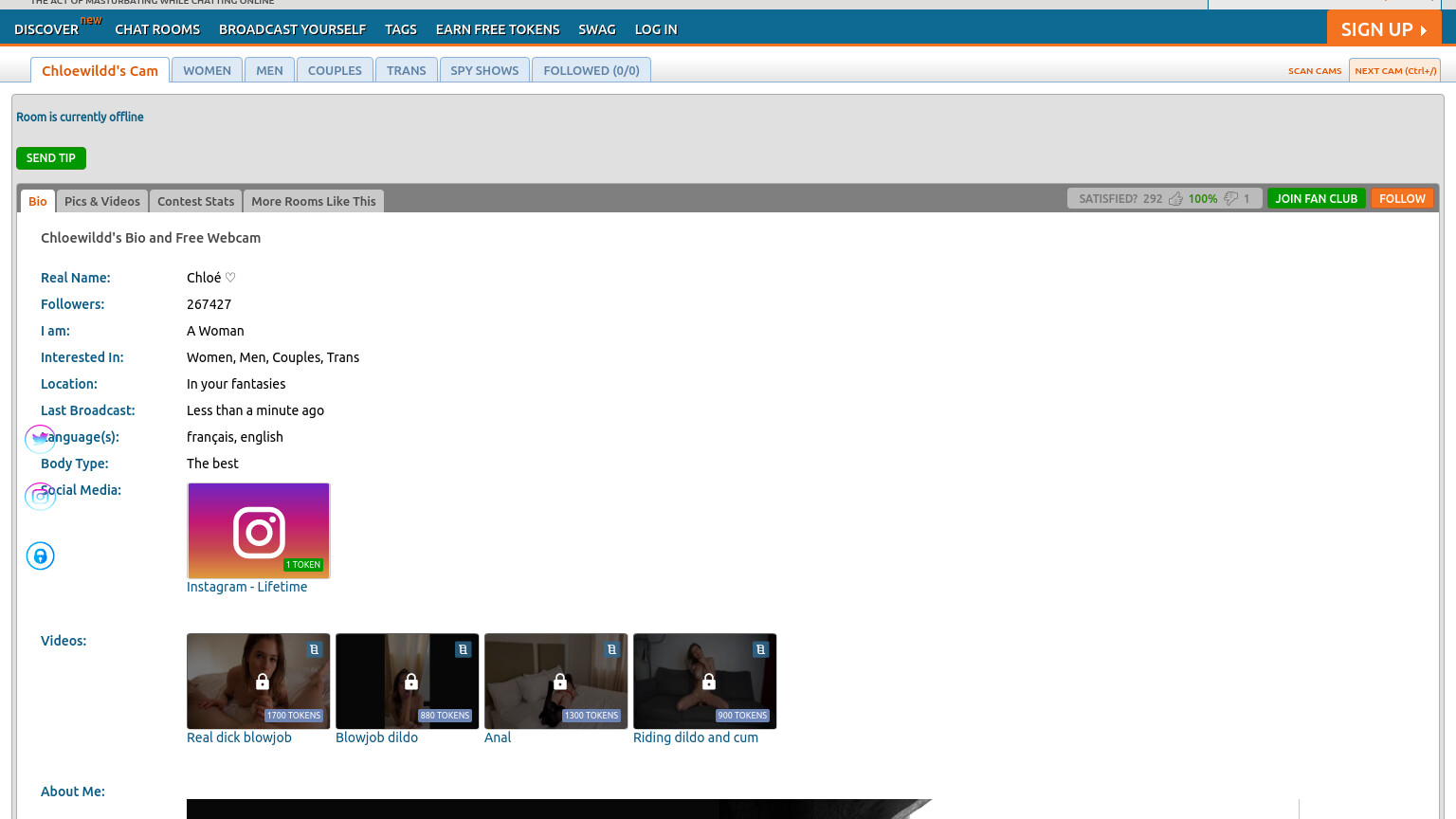Click the 1300 TOKENS price badge
Viewport: 1456px width, 819px height.
point(591,716)
